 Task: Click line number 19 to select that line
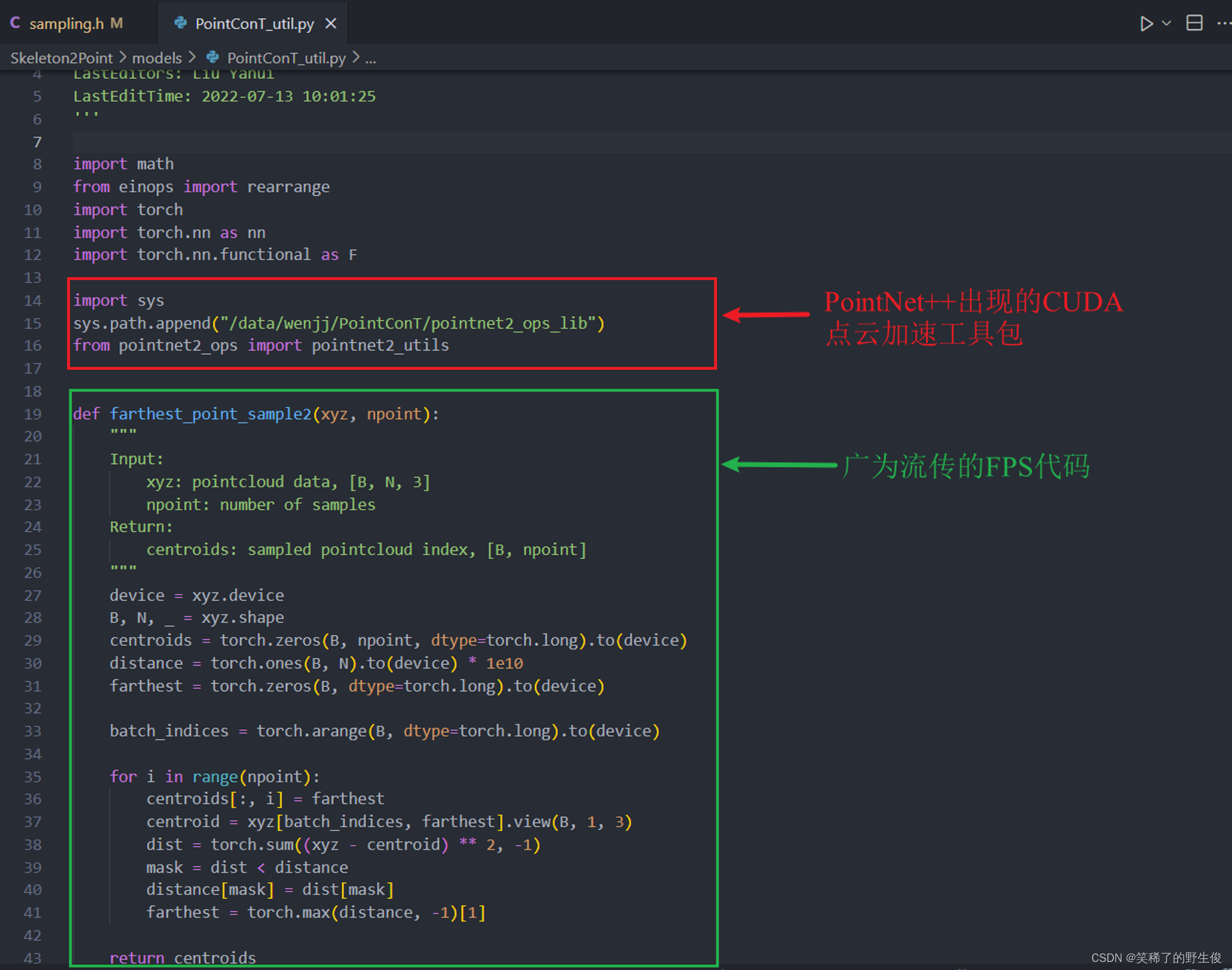(32, 414)
